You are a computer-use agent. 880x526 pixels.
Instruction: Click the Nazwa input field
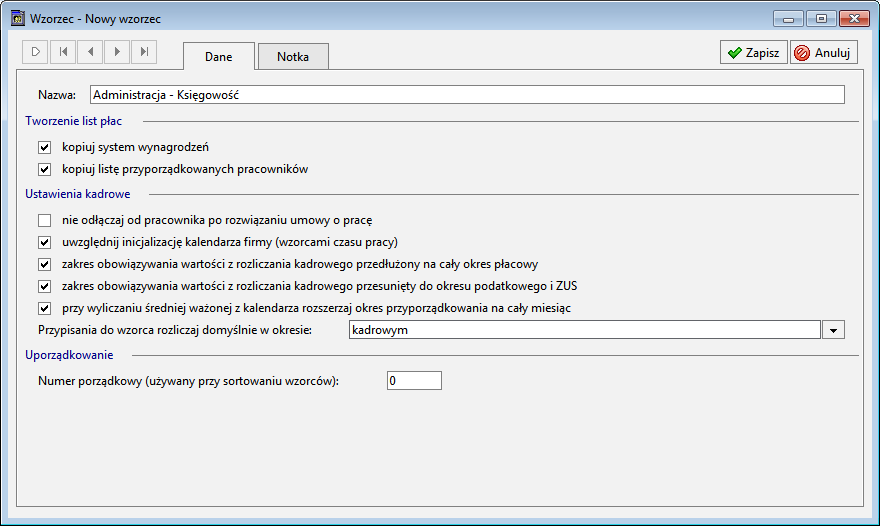coord(467,95)
